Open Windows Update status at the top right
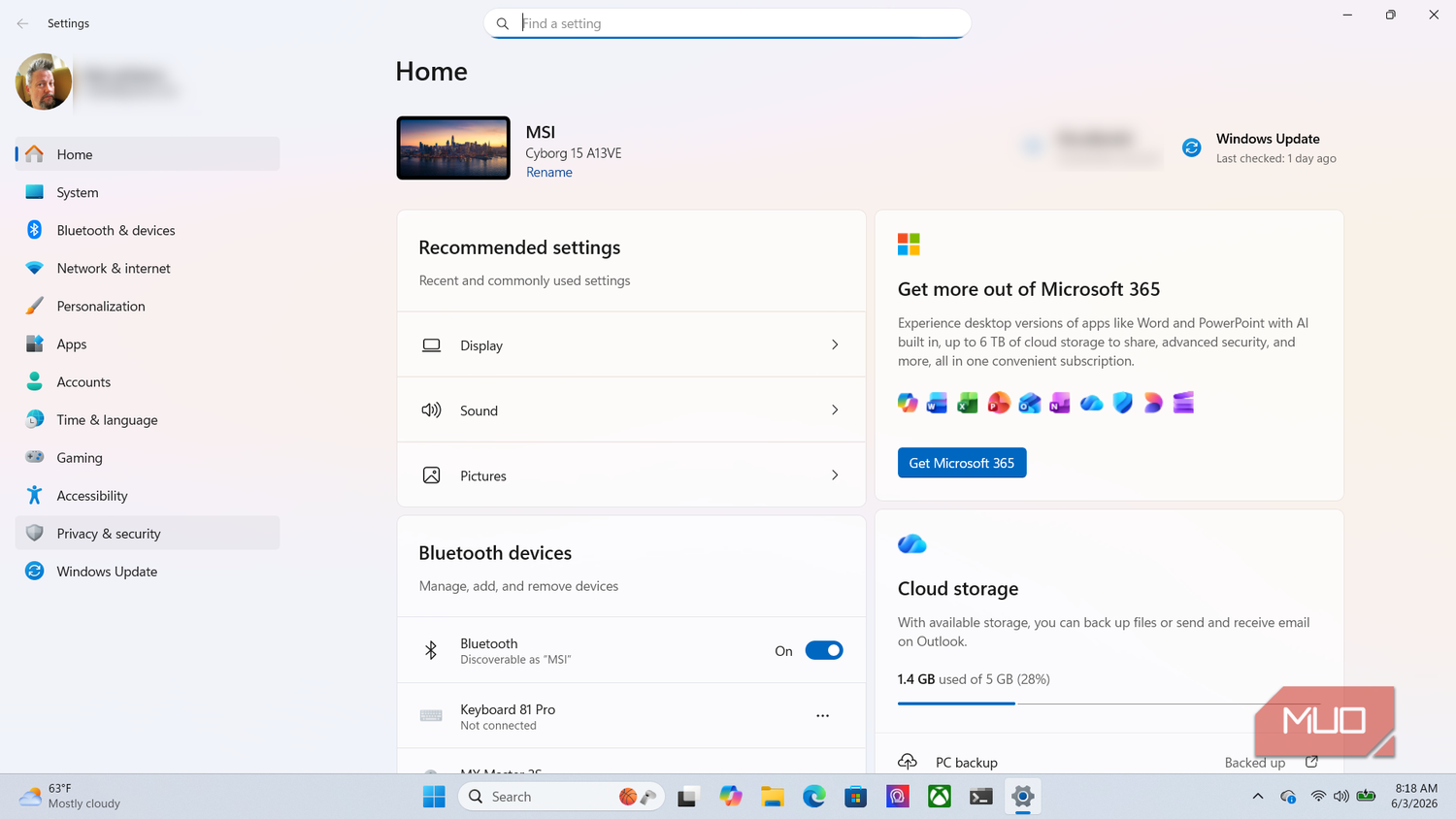The image size is (1456, 819). click(x=1259, y=147)
